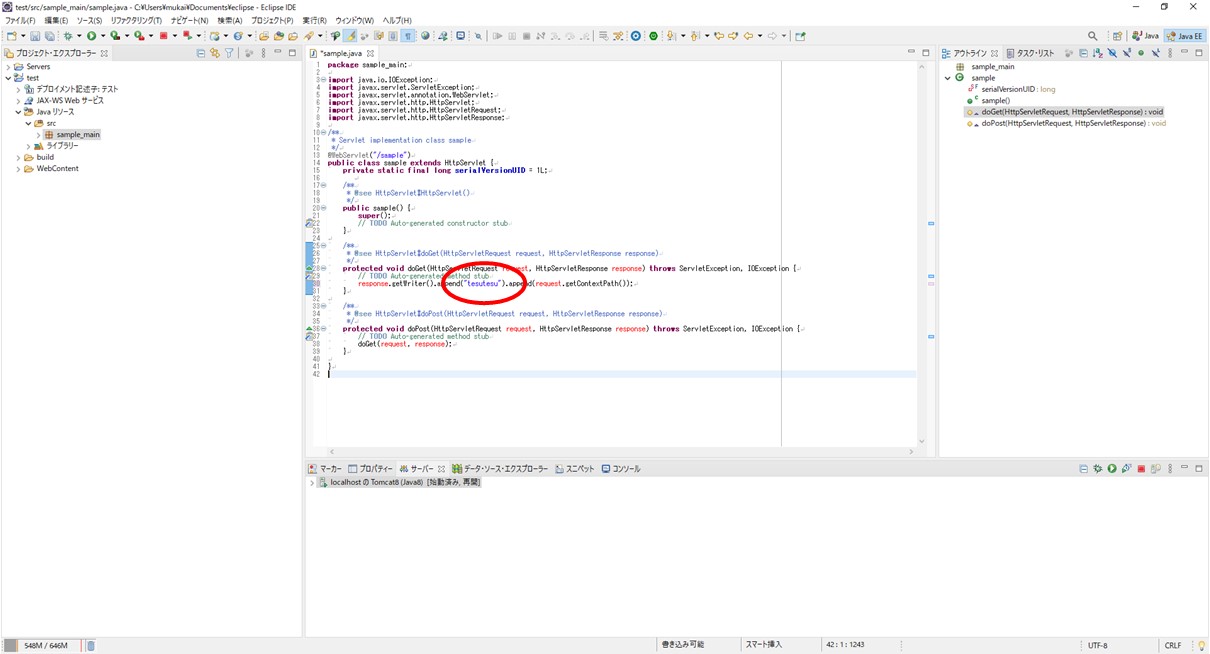Expand the localhost Tomcat8 server entry
1210x654 pixels.
point(313,482)
